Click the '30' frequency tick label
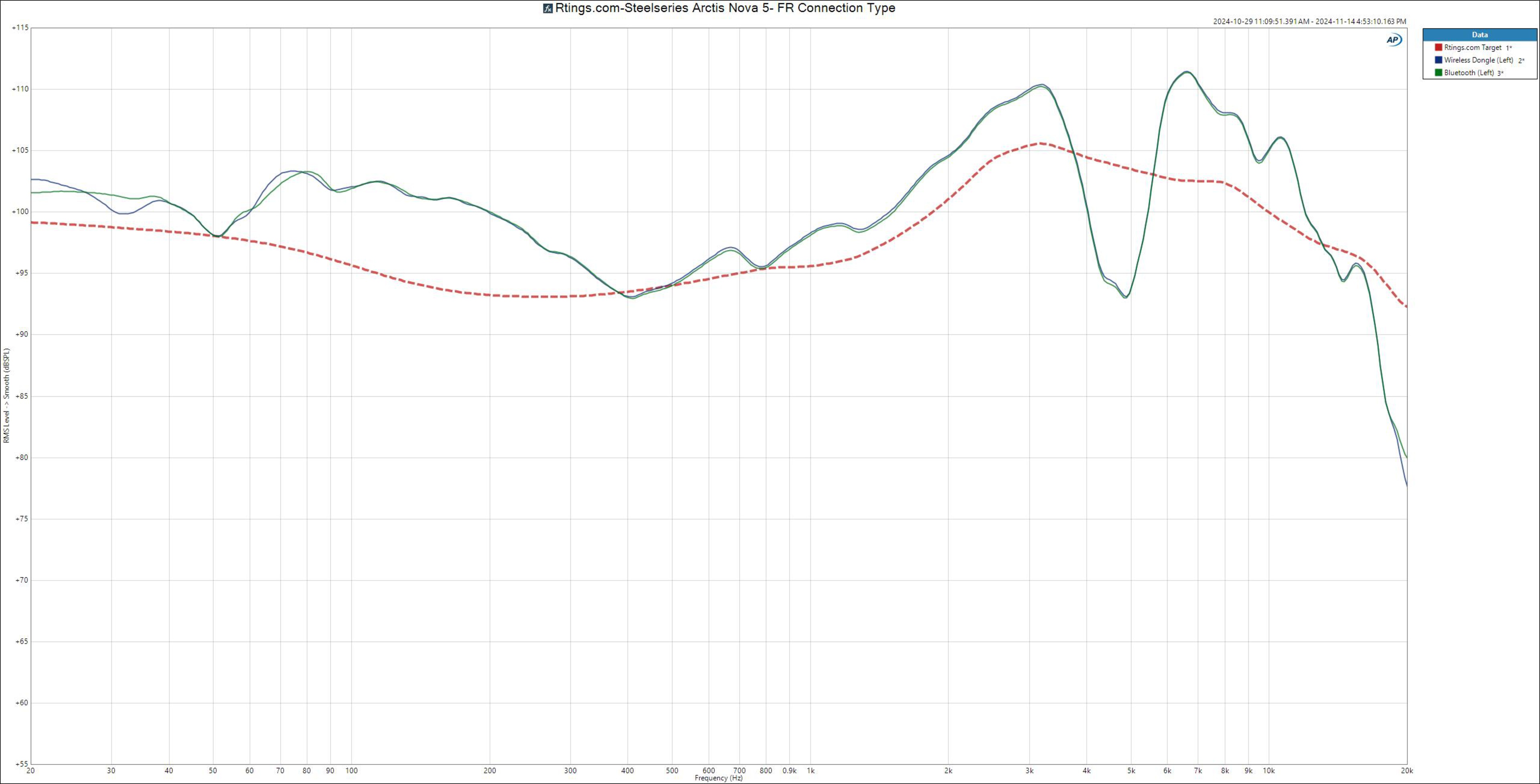Screen dimensions: 1540x784 pos(111,771)
